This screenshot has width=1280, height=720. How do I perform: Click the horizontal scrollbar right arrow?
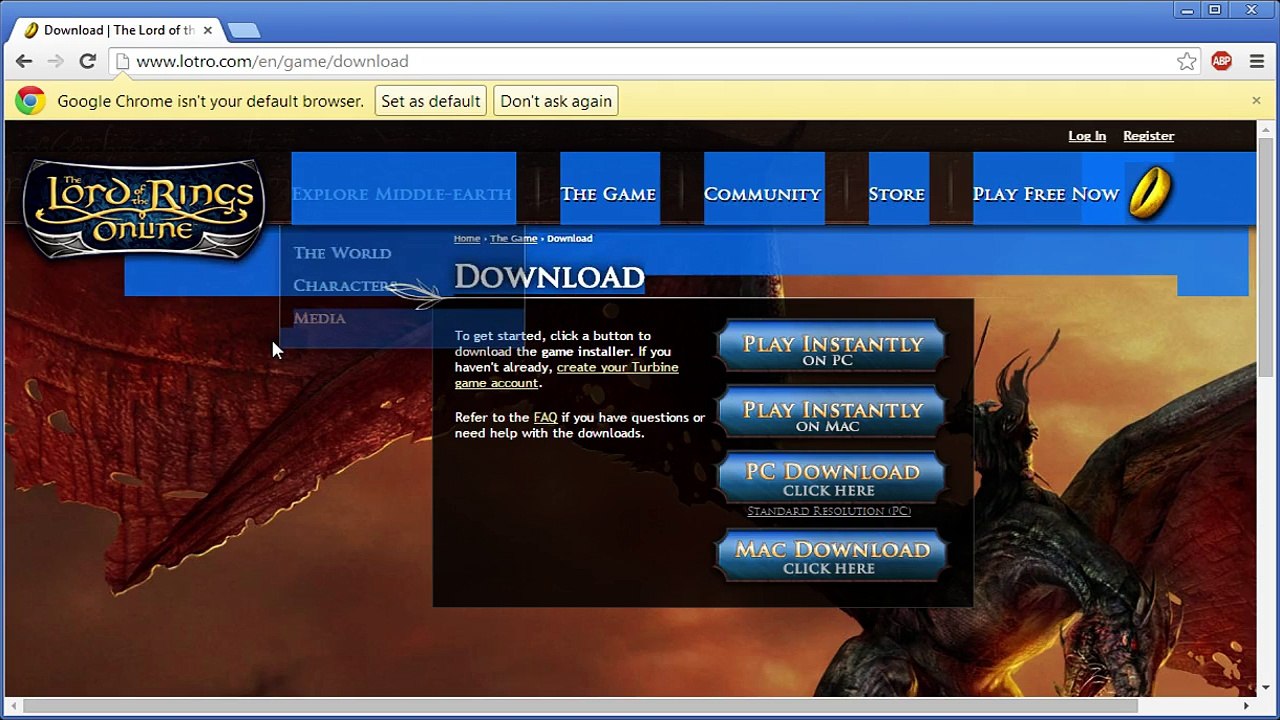click(x=1246, y=706)
